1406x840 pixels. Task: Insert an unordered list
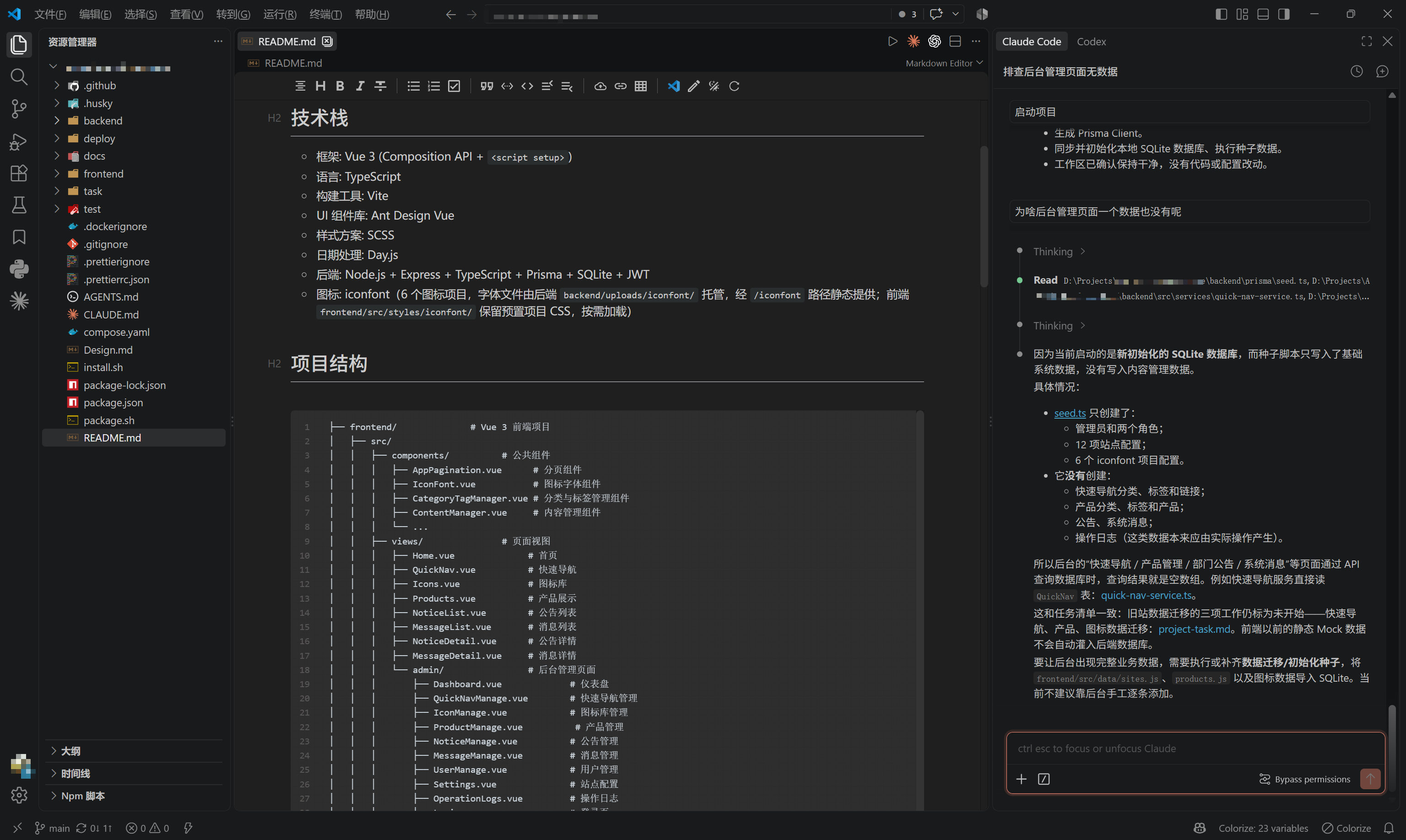point(413,86)
